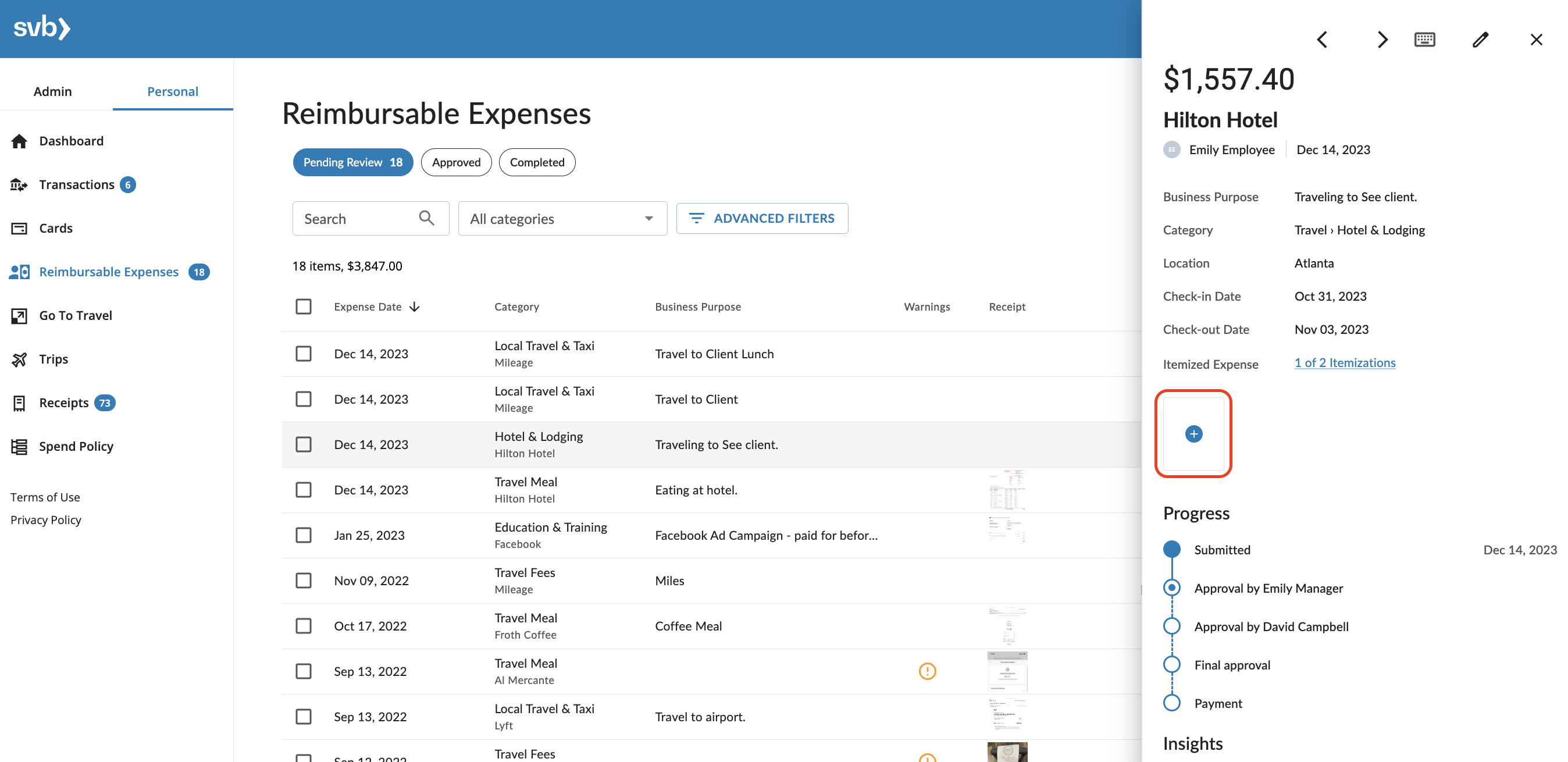The image size is (1568, 762).
Task: Click the Reimbursable Expenses sidebar icon
Action: (x=19, y=271)
